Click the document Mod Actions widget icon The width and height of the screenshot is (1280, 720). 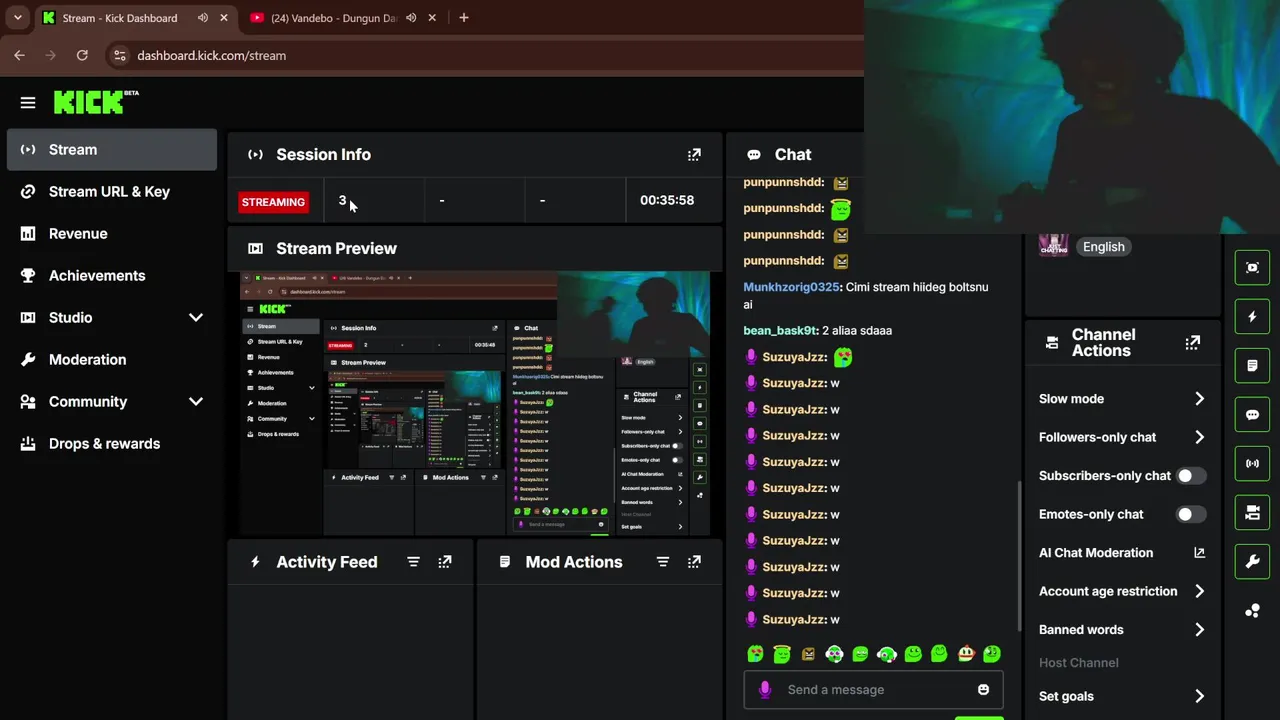(x=1252, y=366)
